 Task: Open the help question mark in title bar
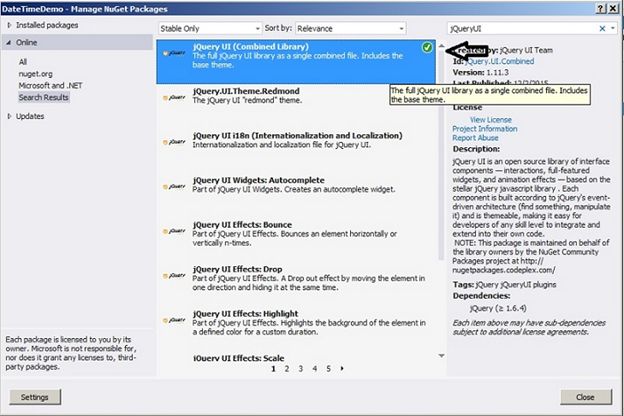pos(601,9)
